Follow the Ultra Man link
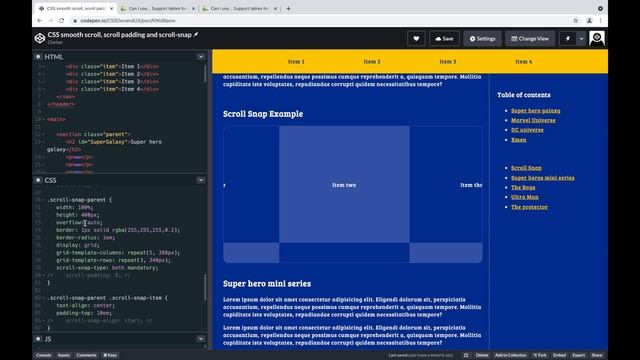Image resolution: width=640 pixels, height=360 pixels. coord(524,197)
